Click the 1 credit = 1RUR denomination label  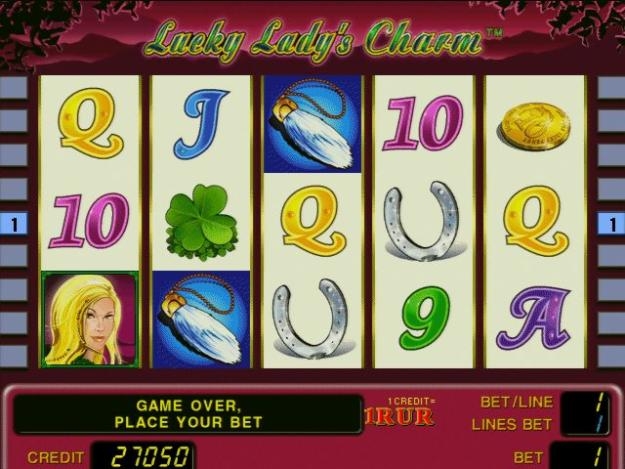(x=400, y=412)
